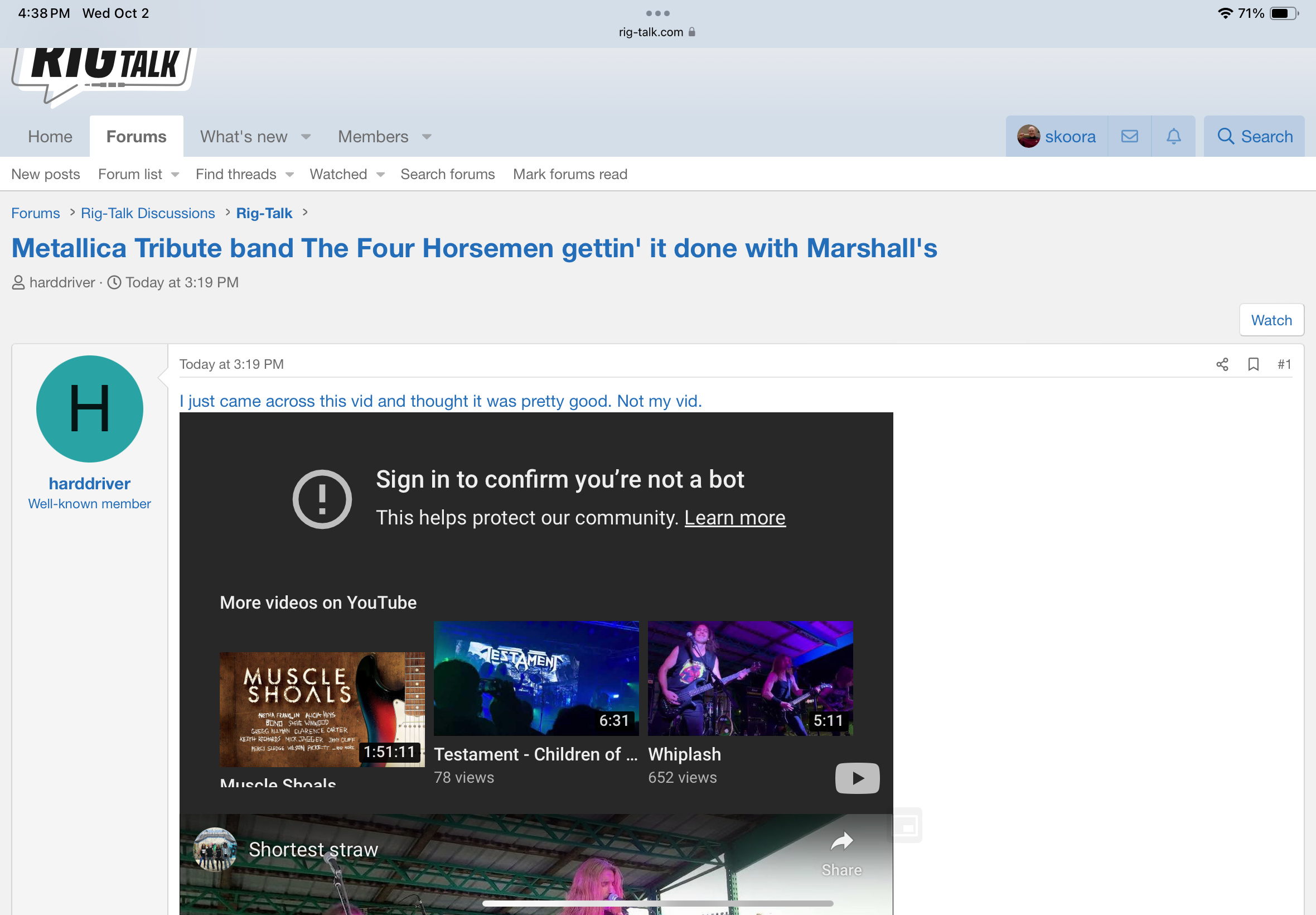The height and width of the screenshot is (915, 1316).
Task: Click the Shortest straw channel avatar
Action: (215, 849)
